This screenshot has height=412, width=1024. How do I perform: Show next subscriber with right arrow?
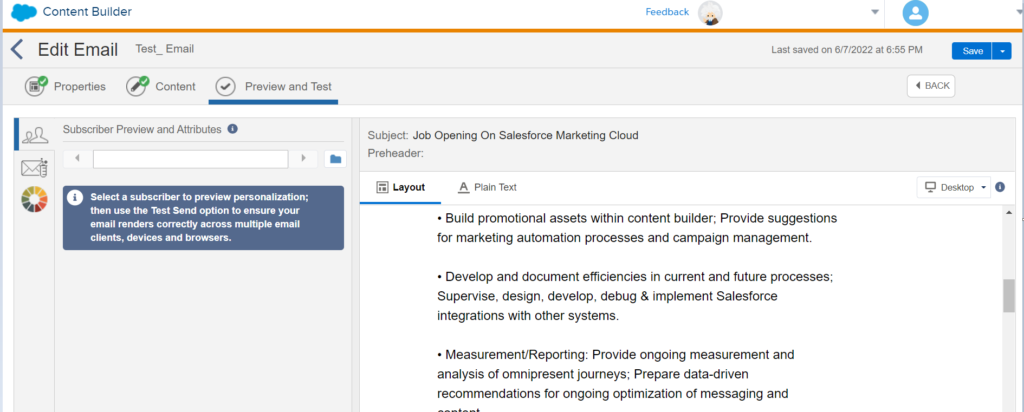click(303, 159)
